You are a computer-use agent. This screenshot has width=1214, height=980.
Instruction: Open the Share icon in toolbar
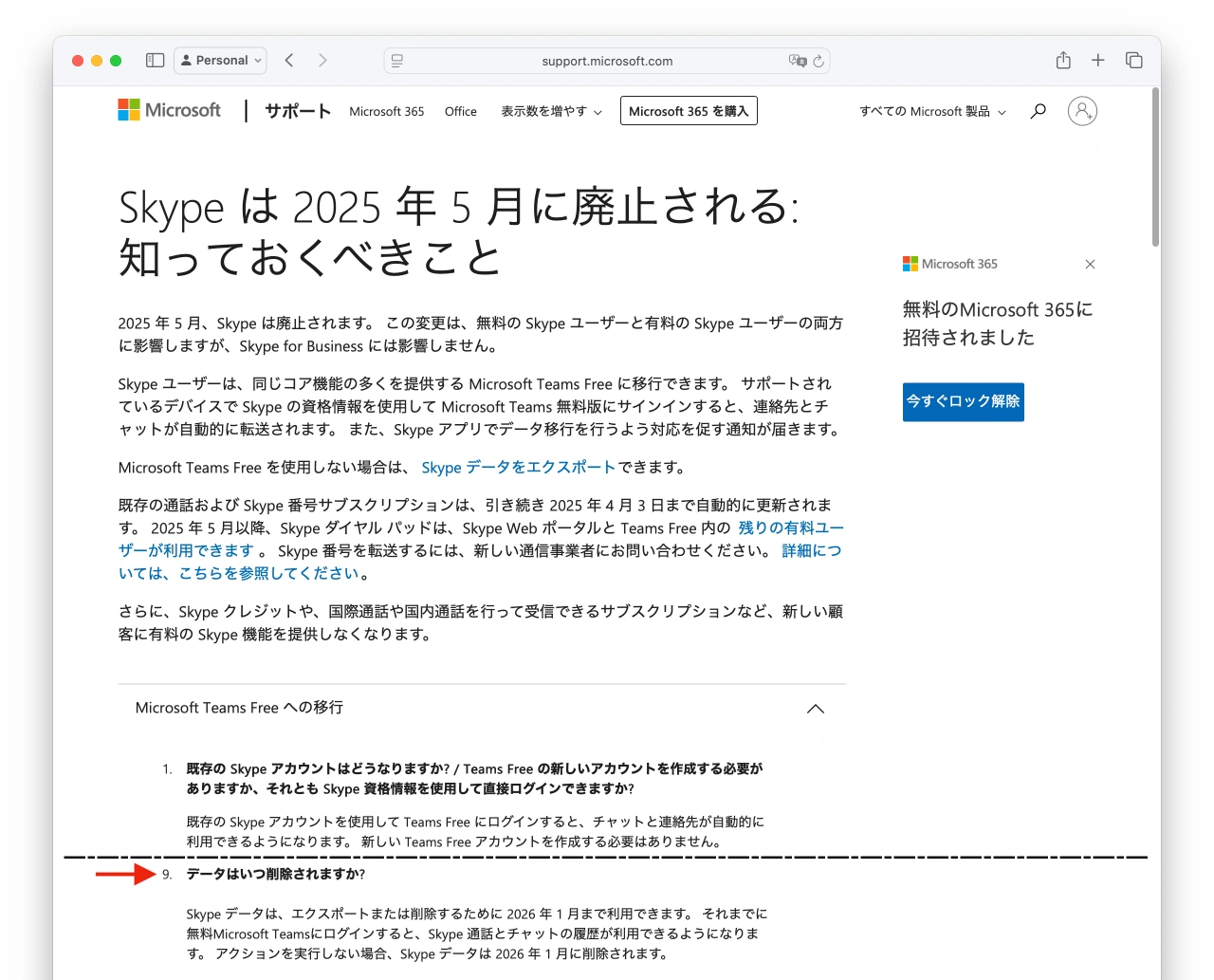[1063, 61]
